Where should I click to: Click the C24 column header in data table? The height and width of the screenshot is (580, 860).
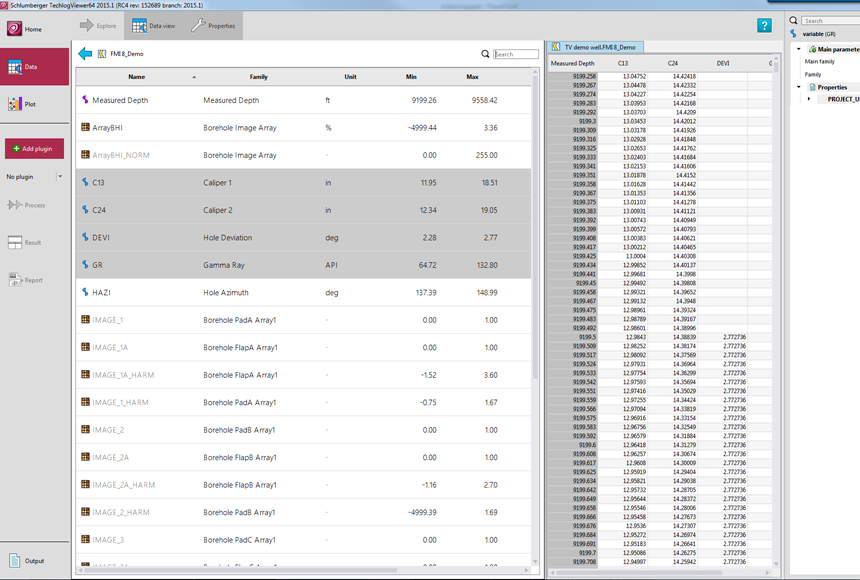673,63
